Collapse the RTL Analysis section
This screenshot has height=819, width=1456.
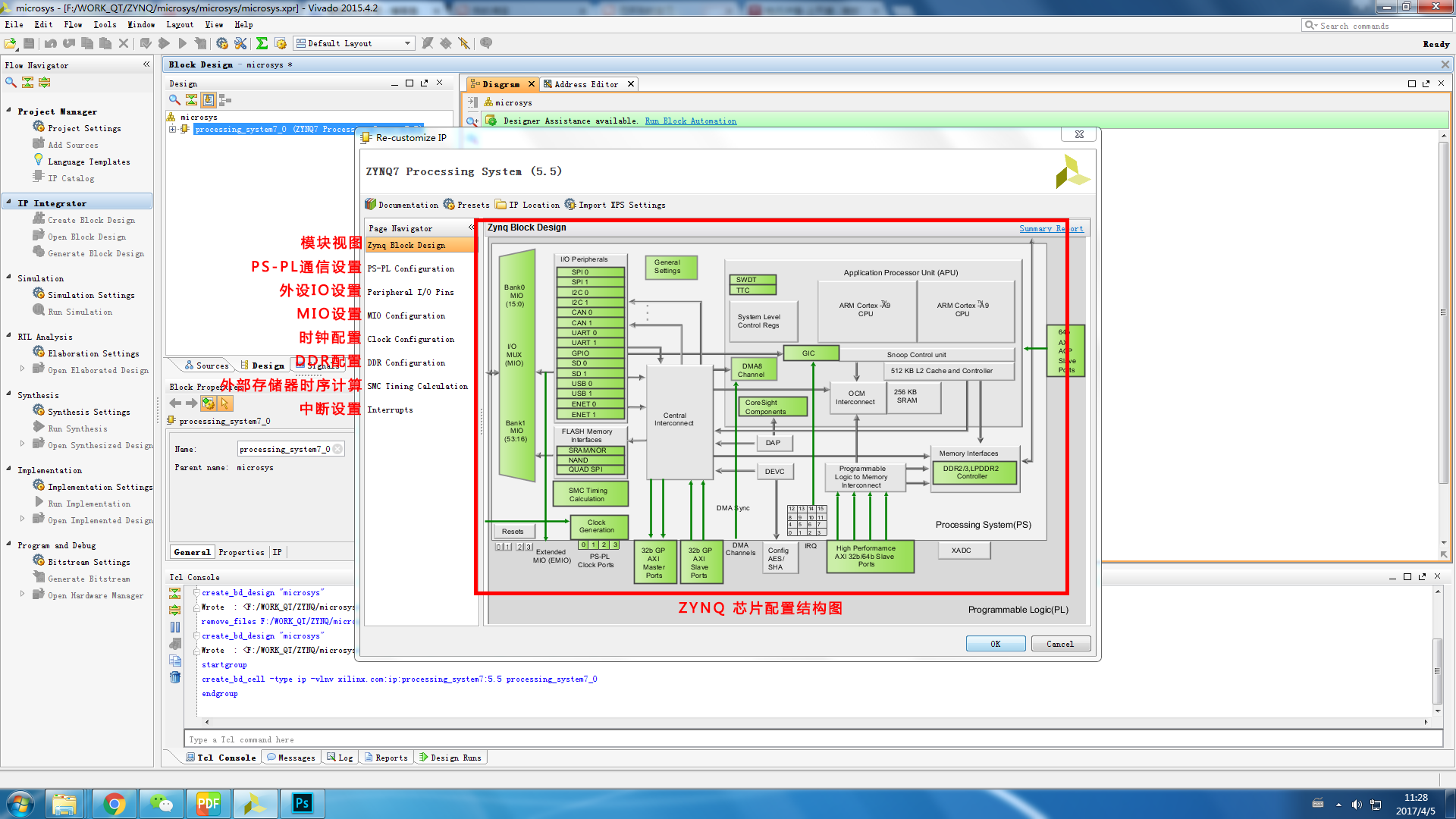click(9, 336)
